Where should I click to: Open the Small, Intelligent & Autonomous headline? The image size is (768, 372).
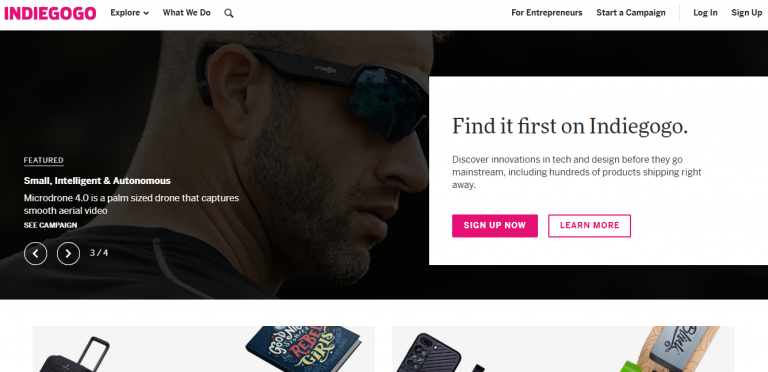point(97,181)
